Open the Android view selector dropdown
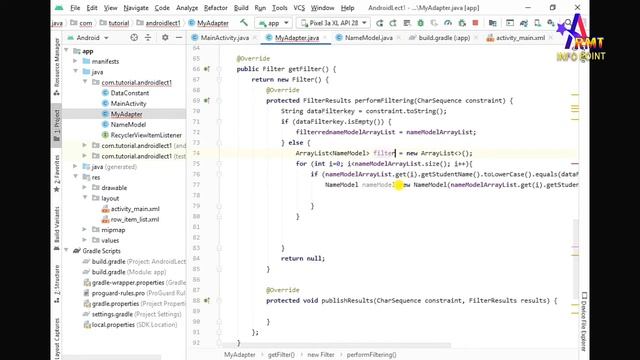Viewport: 640px width, 360px height. pyautogui.click(x=88, y=38)
